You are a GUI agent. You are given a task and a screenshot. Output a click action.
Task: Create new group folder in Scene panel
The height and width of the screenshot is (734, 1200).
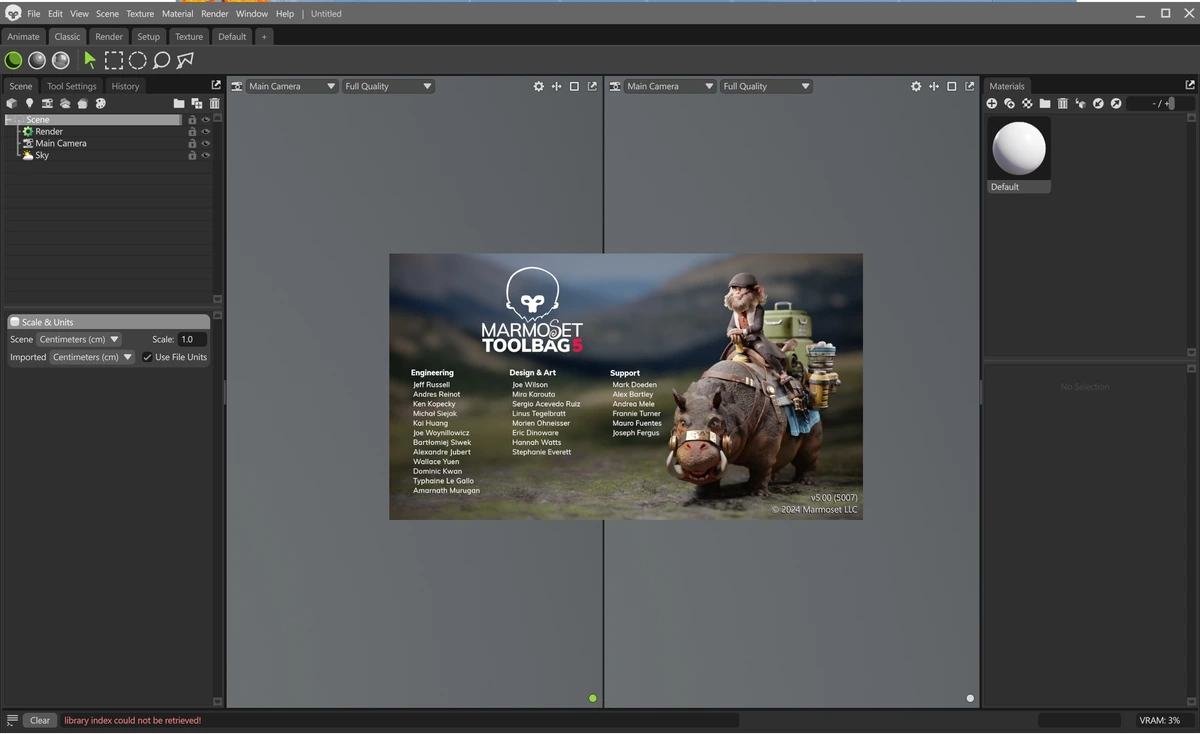coord(179,103)
